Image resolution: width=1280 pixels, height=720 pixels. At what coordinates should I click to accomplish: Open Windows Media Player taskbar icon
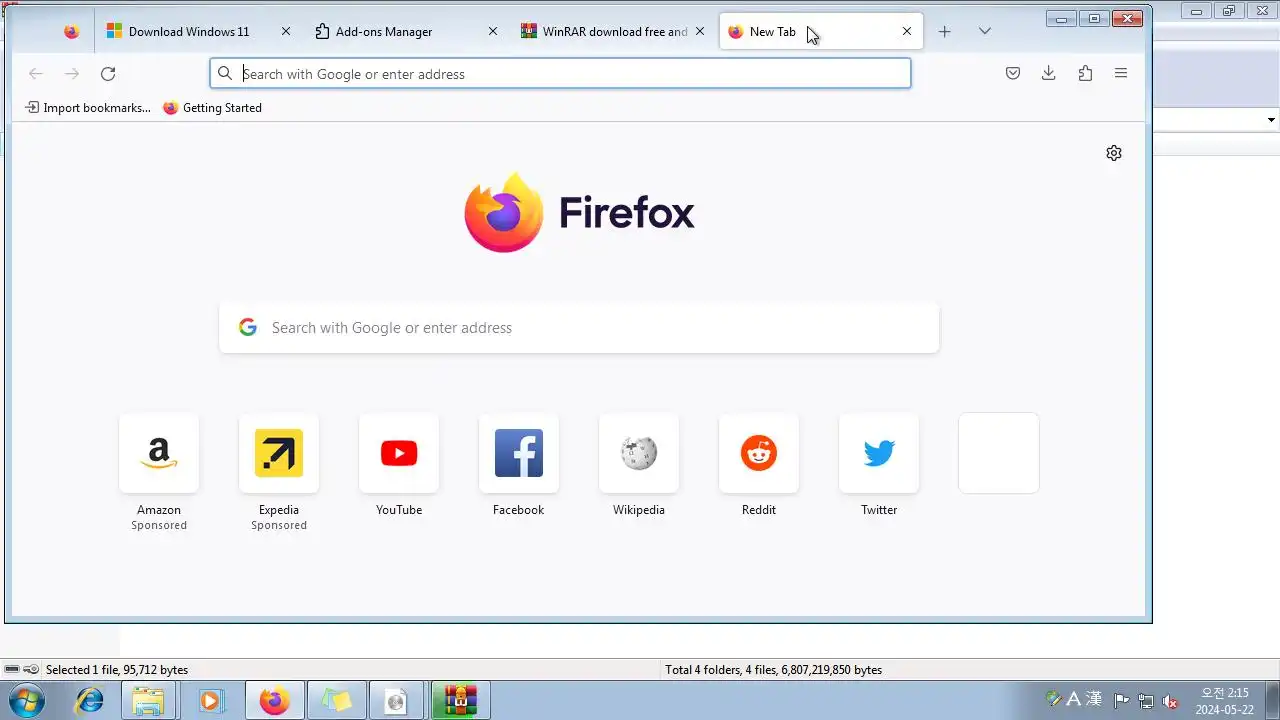211,701
